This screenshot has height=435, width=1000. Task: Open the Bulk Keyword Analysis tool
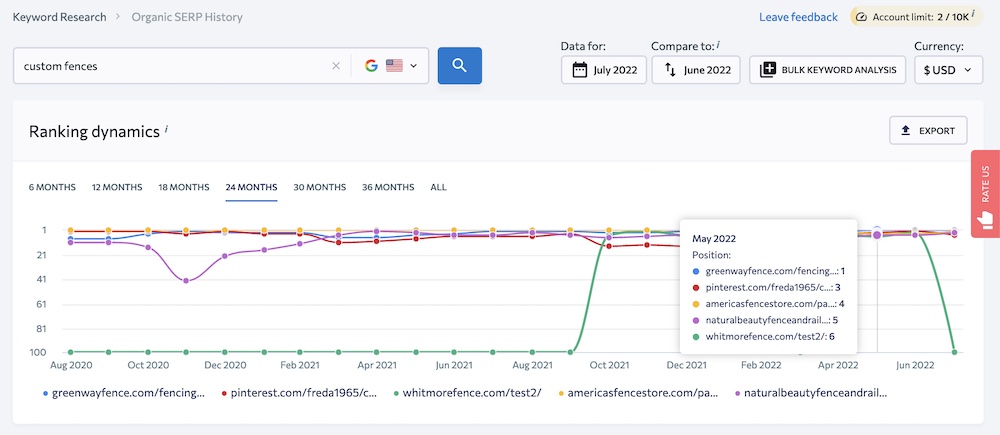pos(828,70)
